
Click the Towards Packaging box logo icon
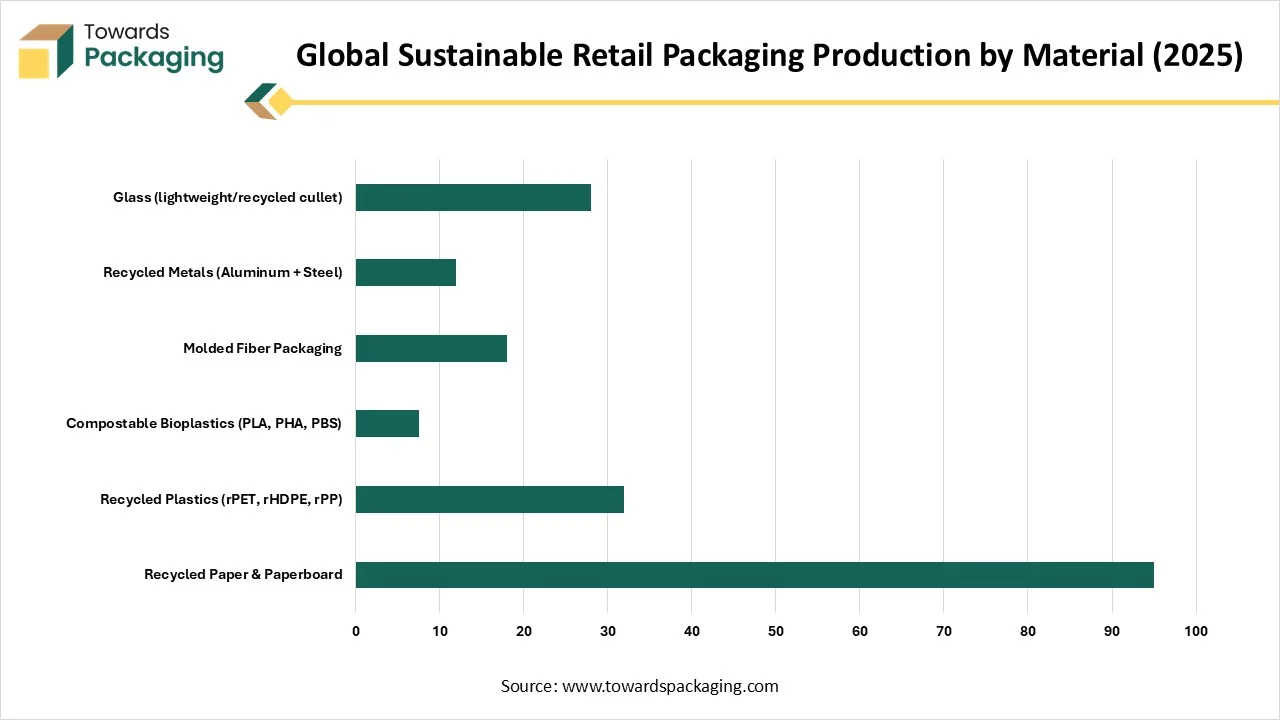pyautogui.click(x=46, y=52)
